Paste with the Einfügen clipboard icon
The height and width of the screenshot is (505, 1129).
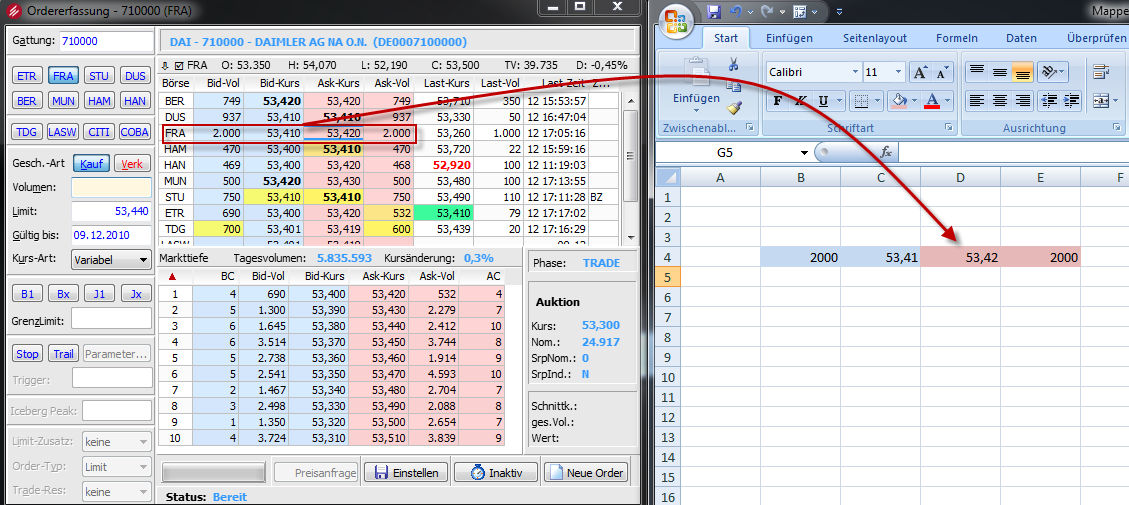696,73
